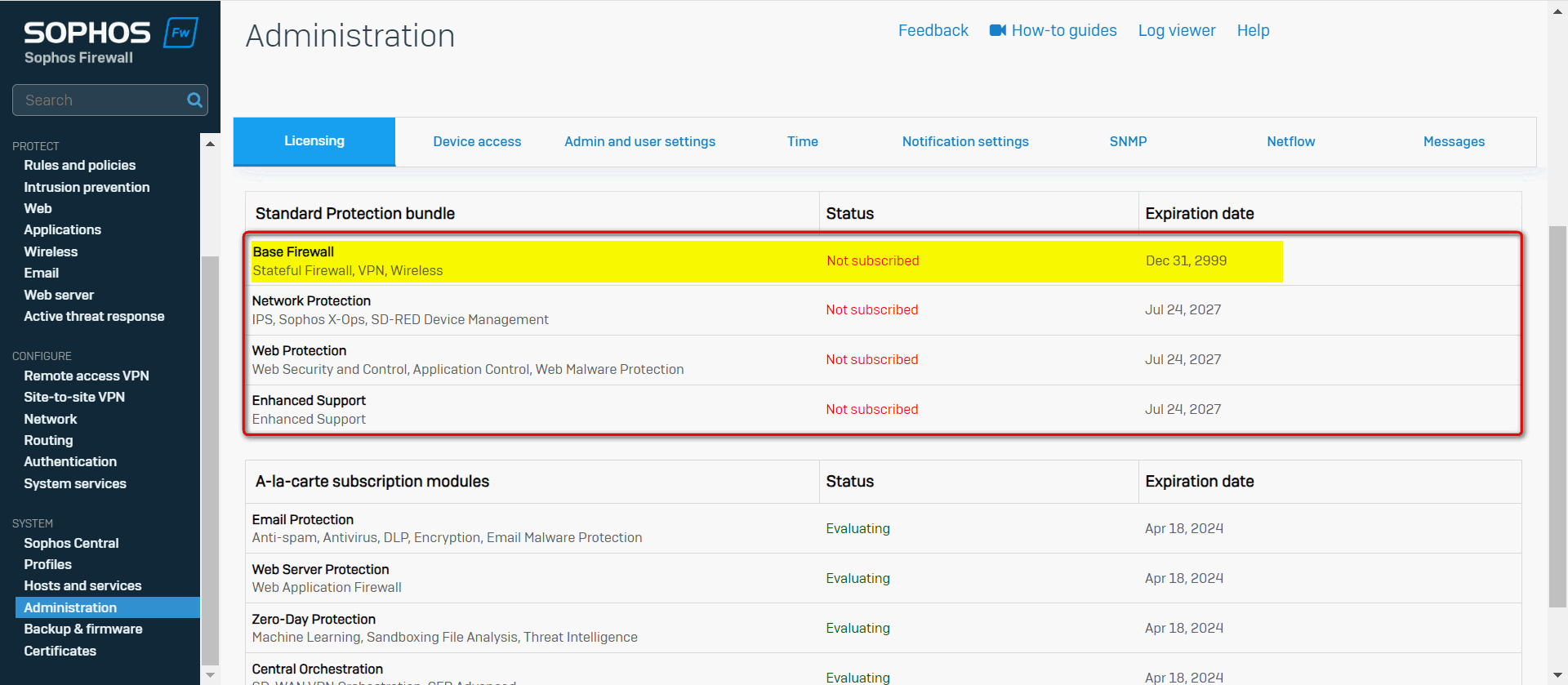Screen dimensions: 1568x685
Task: Open the Web menu item
Action: [x=38, y=208]
